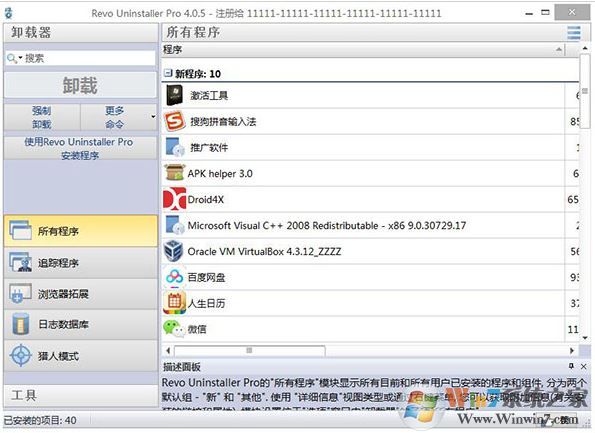Screen dimensions: 595x433
Task: Open the 更多命令 dropdown arrow
Action: (x=153, y=117)
